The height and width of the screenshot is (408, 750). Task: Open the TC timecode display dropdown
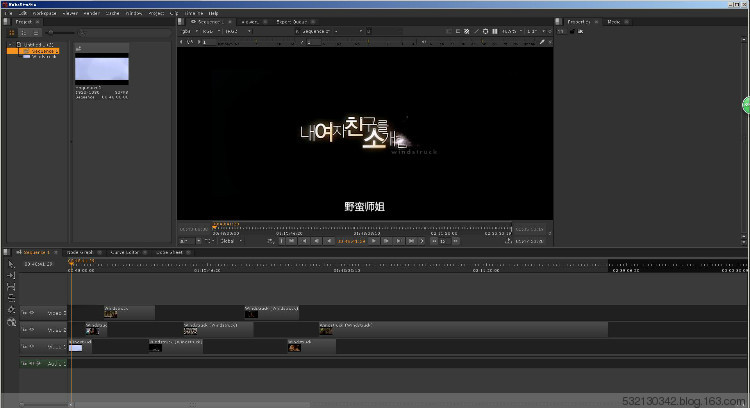tap(210, 241)
